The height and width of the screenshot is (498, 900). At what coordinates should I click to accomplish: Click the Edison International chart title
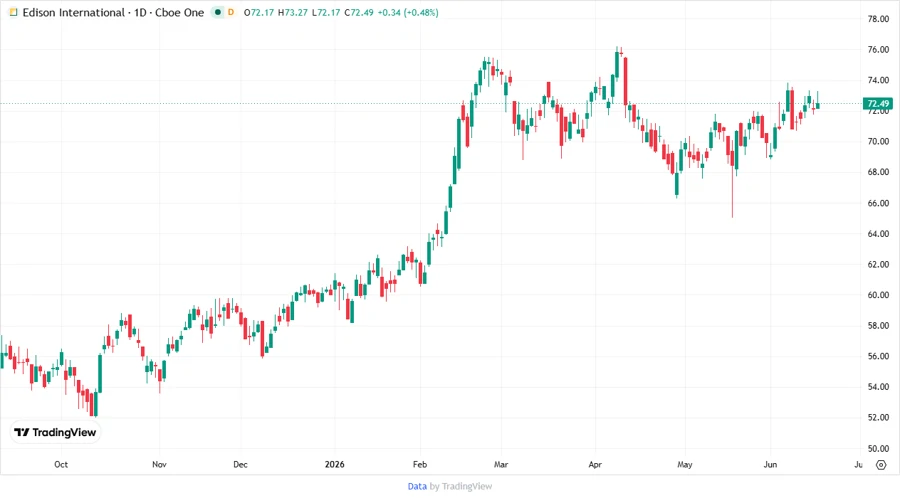coord(113,13)
